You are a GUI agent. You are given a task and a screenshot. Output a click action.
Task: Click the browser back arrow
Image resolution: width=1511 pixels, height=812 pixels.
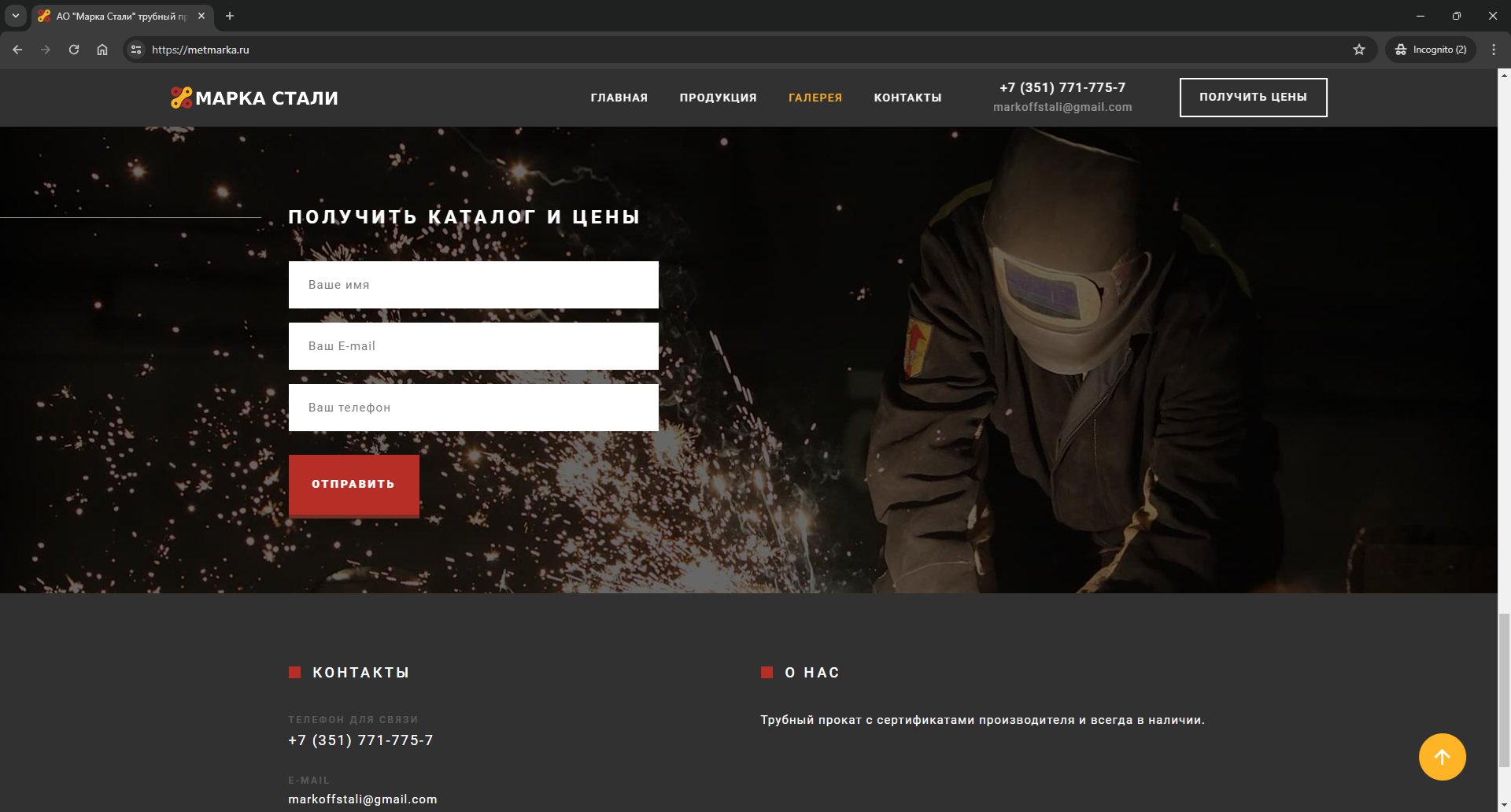(17, 50)
